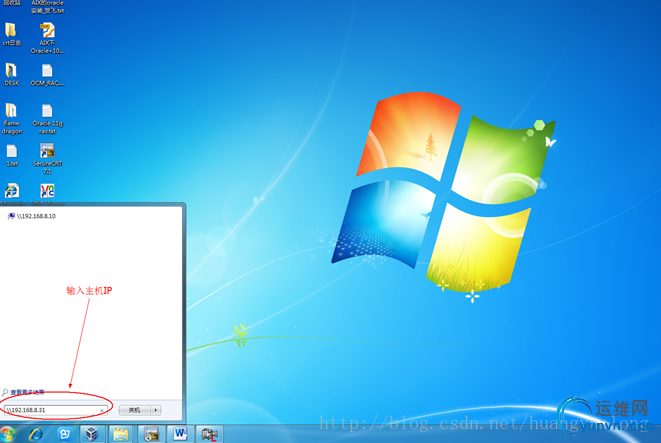Click the 关机 shutdown button

point(134,410)
